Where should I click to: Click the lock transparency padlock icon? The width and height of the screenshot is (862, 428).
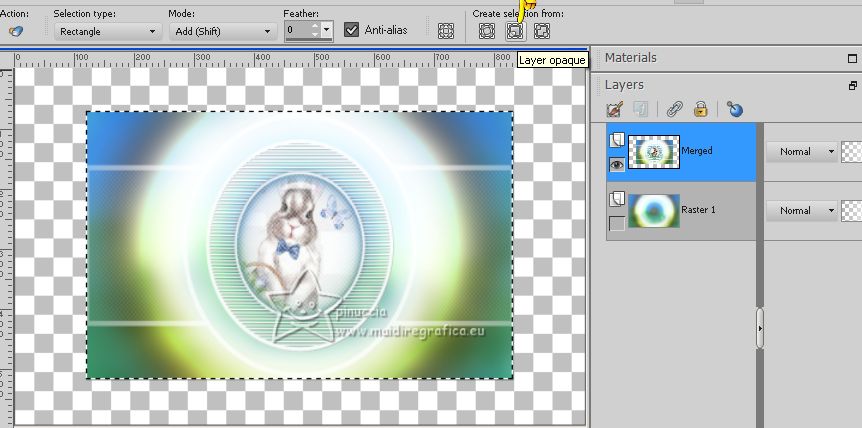click(x=700, y=109)
